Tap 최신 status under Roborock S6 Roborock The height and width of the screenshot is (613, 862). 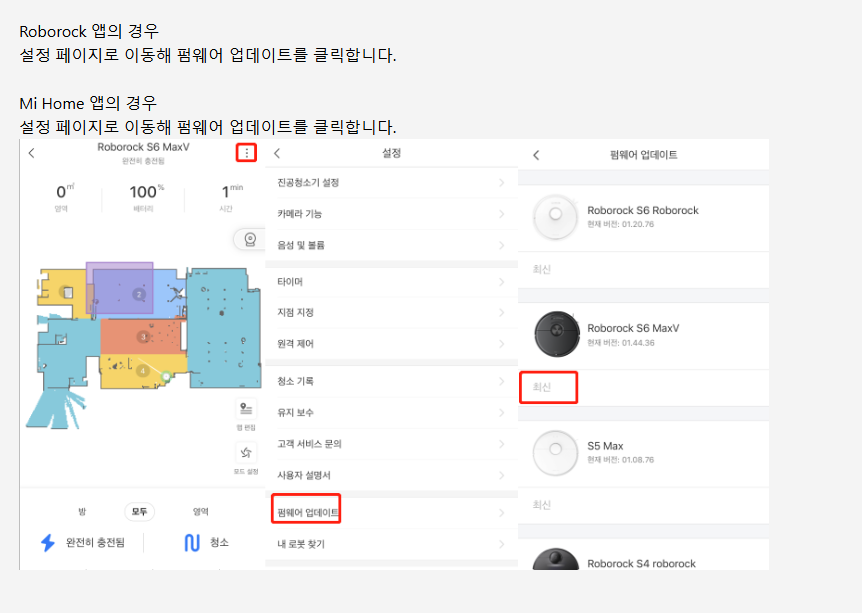coord(541,269)
